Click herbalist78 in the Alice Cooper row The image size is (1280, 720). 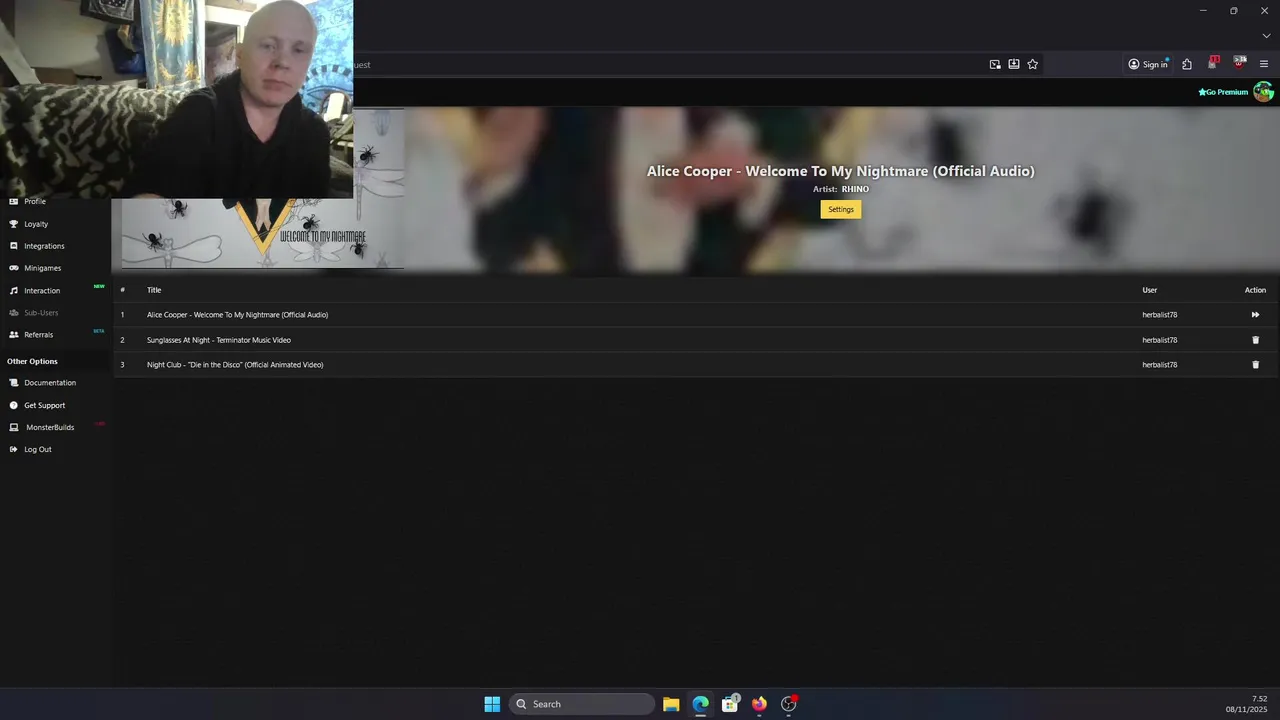1160,315
